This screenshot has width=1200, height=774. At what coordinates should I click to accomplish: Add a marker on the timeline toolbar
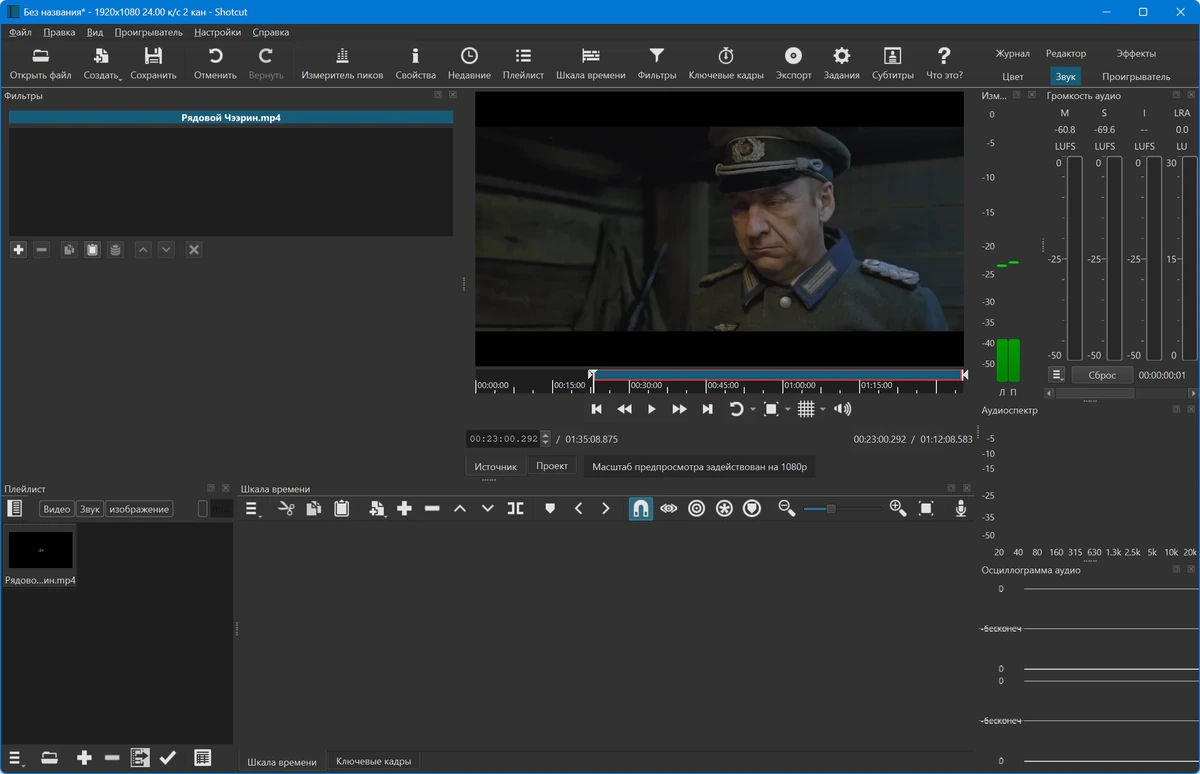(550, 509)
